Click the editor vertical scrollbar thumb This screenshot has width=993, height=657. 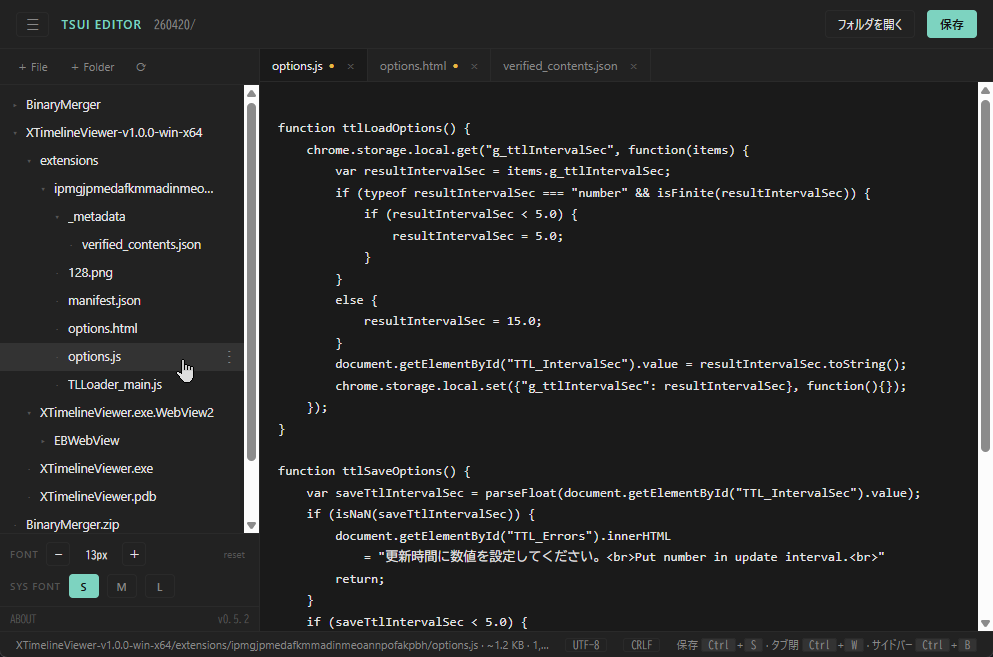985,276
